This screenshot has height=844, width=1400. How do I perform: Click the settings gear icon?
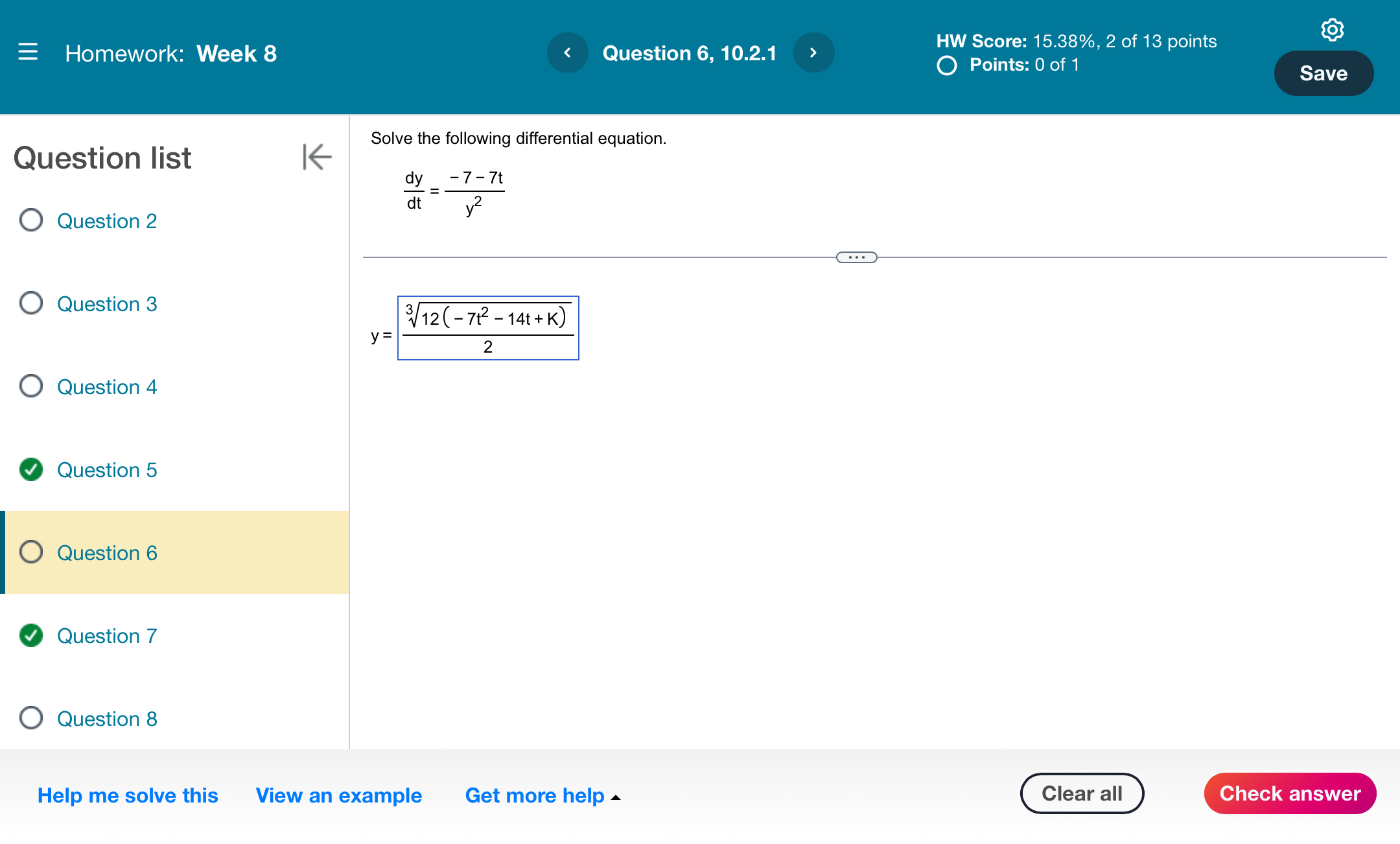click(x=1333, y=29)
